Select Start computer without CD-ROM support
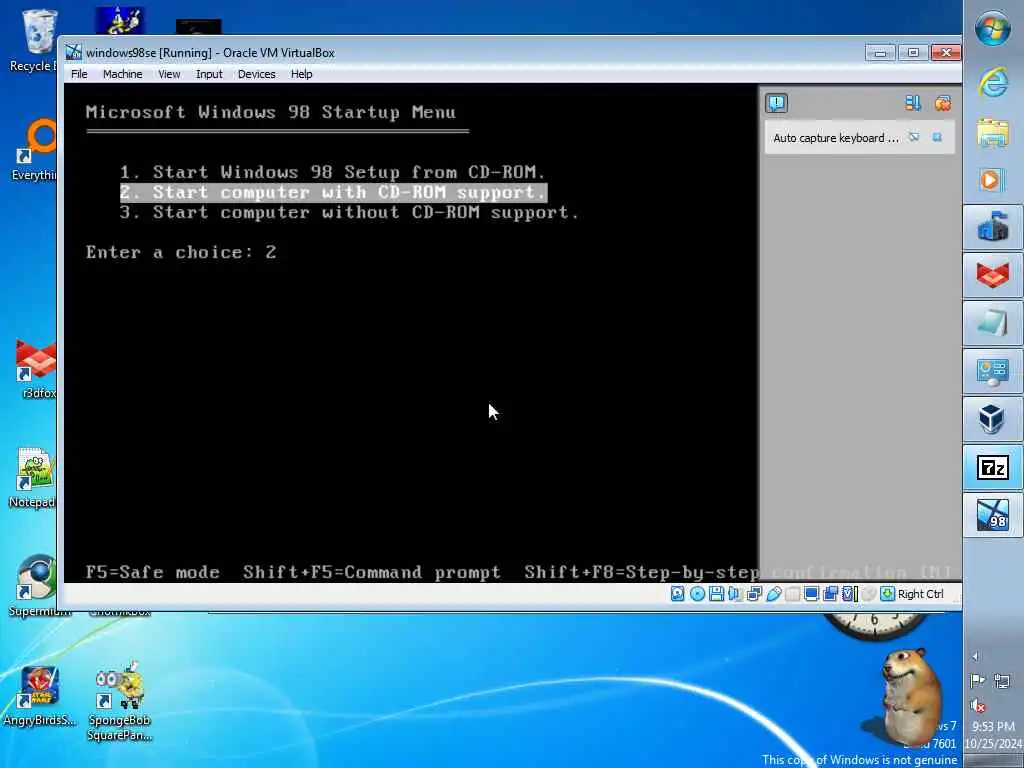 tap(349, 212)
